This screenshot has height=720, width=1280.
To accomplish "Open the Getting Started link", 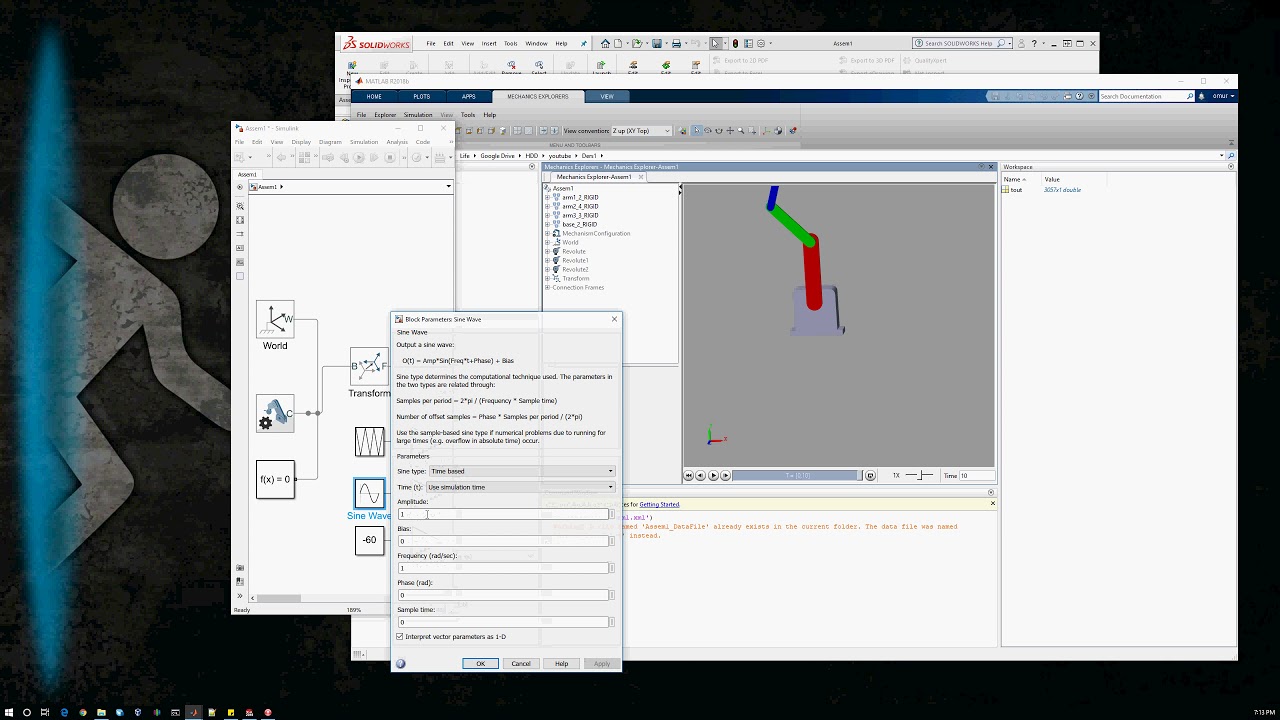I will (x=659, y=505).
